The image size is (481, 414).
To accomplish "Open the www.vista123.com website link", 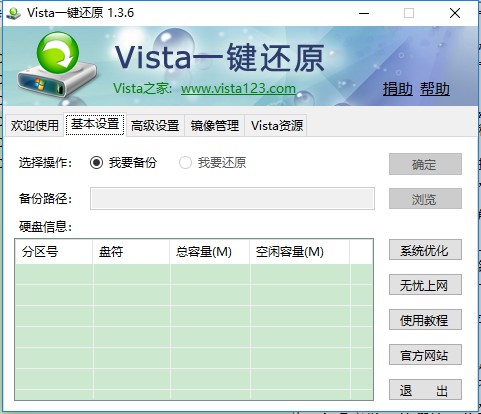I will pos(238,89).
